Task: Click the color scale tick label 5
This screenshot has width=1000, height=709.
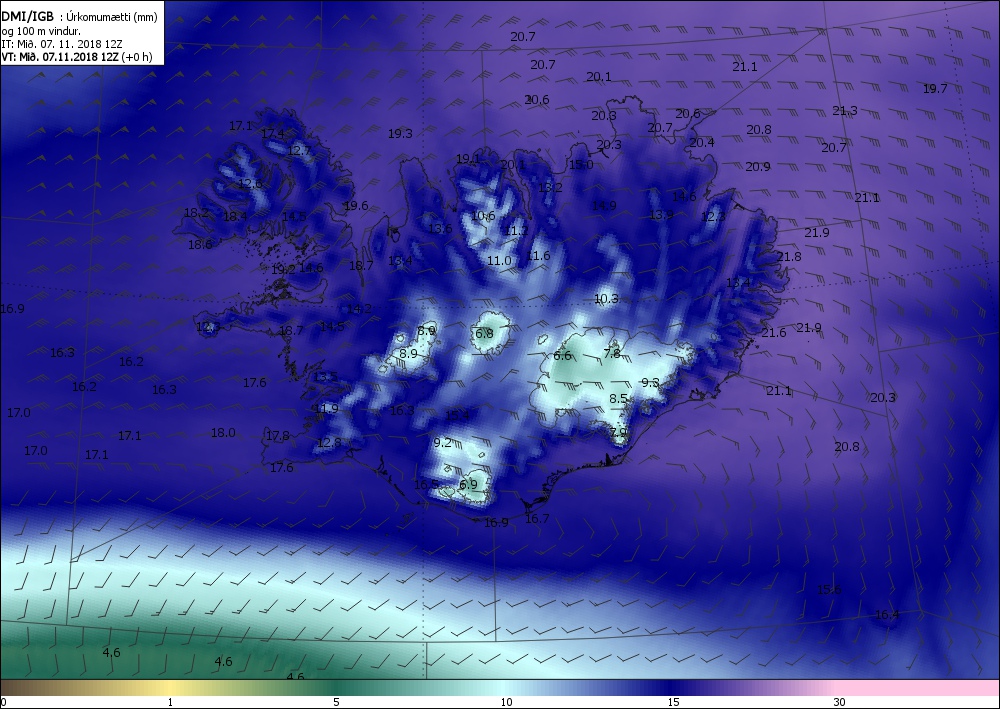Action: tap(336, 703)
